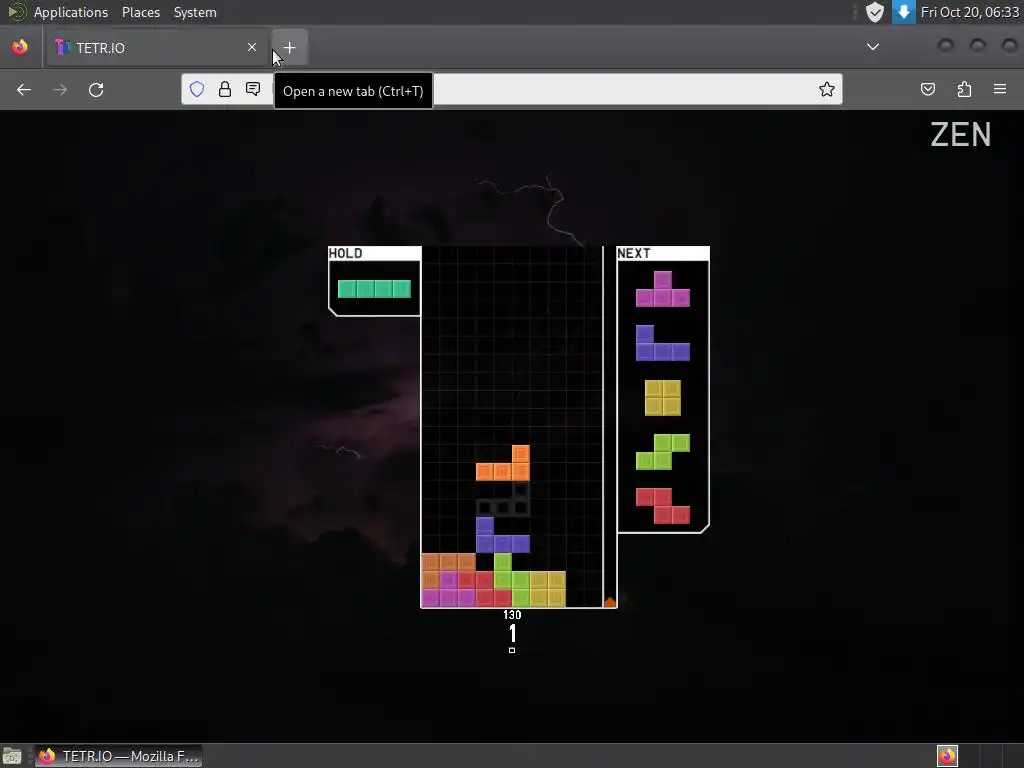The height and width of the screenshot is (768, 1024).
Task: Reload the TETR.IO page
Action: 96,89
